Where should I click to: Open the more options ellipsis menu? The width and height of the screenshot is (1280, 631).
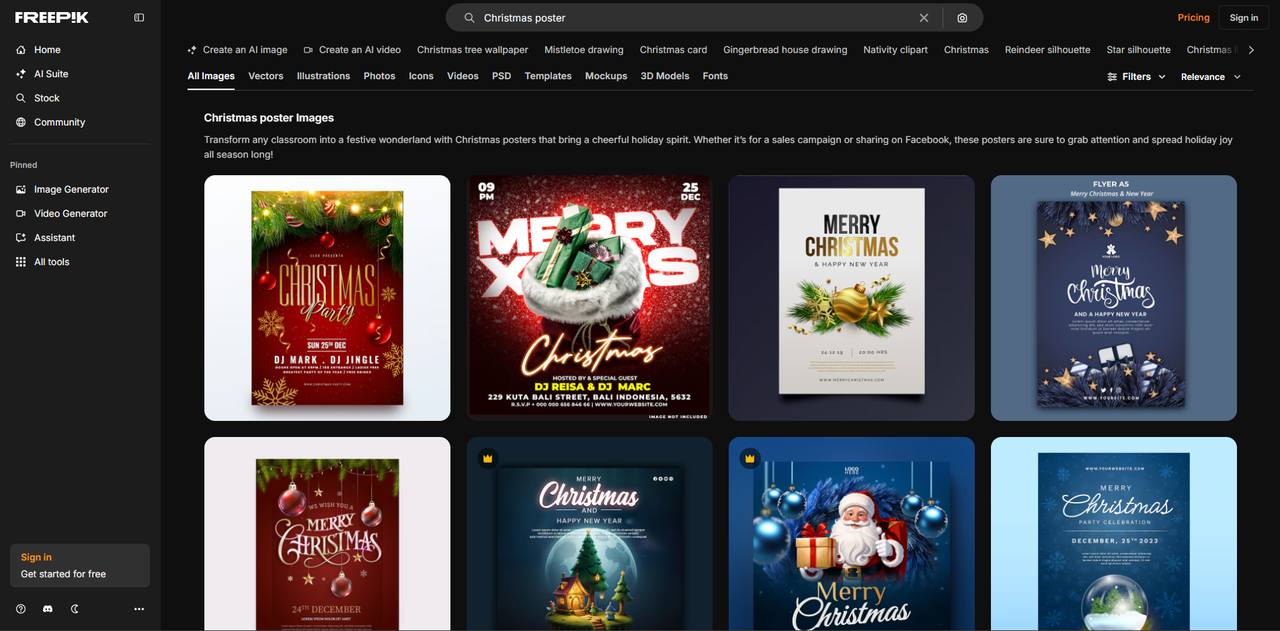139,609
